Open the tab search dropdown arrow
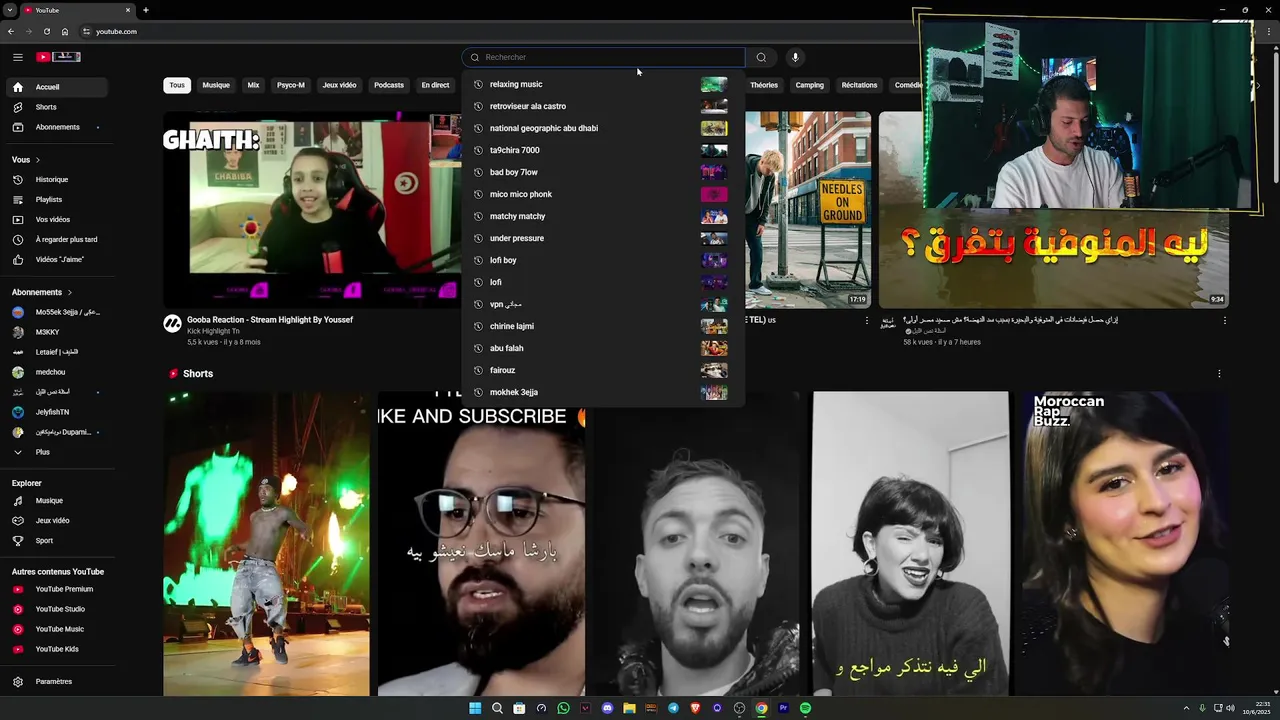 click(x=10, y=10)
